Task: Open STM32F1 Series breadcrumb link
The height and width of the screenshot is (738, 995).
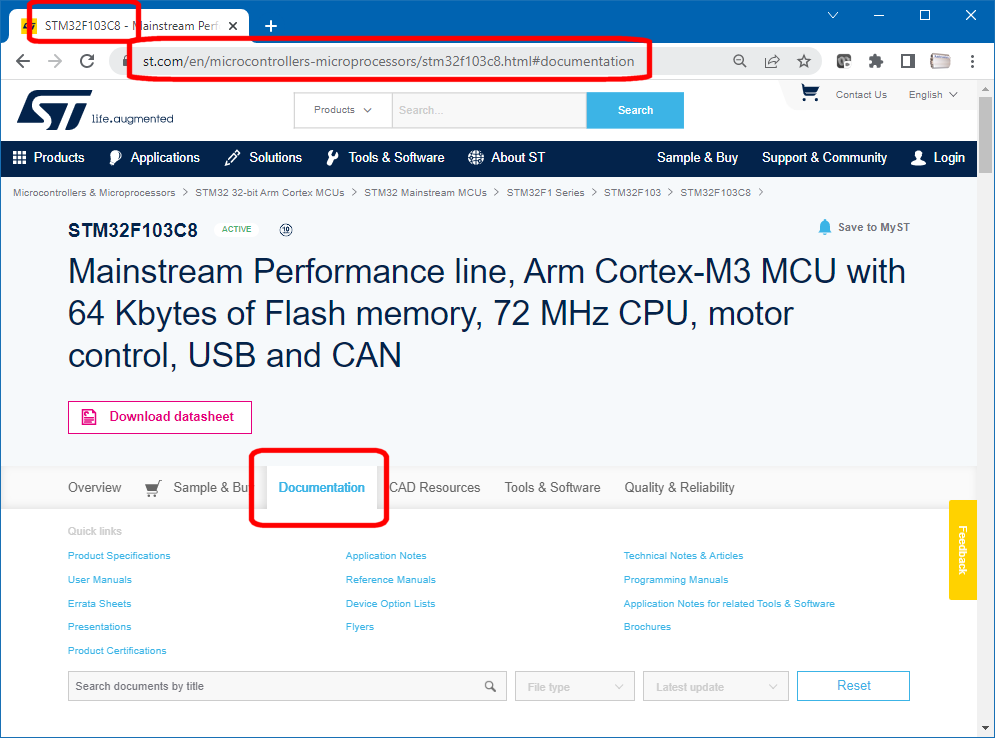Action: 545,192
